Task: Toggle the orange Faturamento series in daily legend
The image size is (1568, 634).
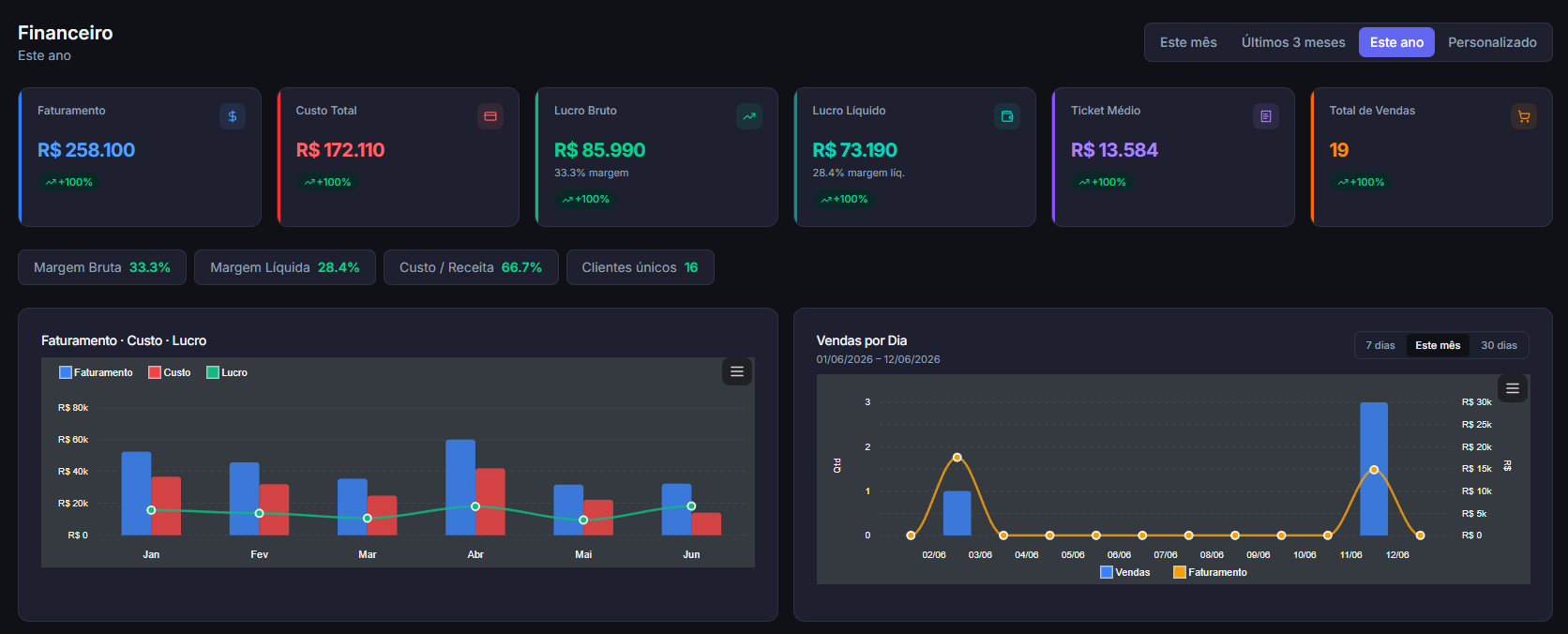Action: (1210, 572)
